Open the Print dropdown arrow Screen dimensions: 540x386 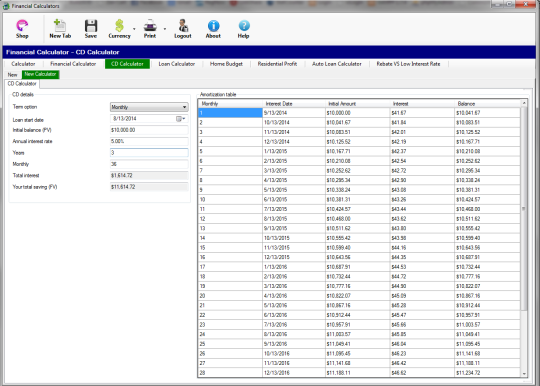165,29
